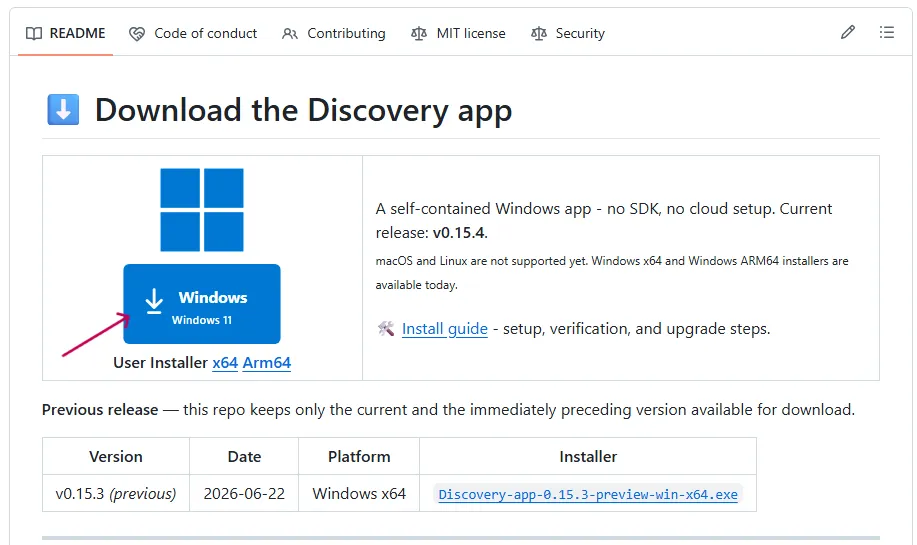Click the 'Platform' column header
The image size is (917, 545).
359,456
